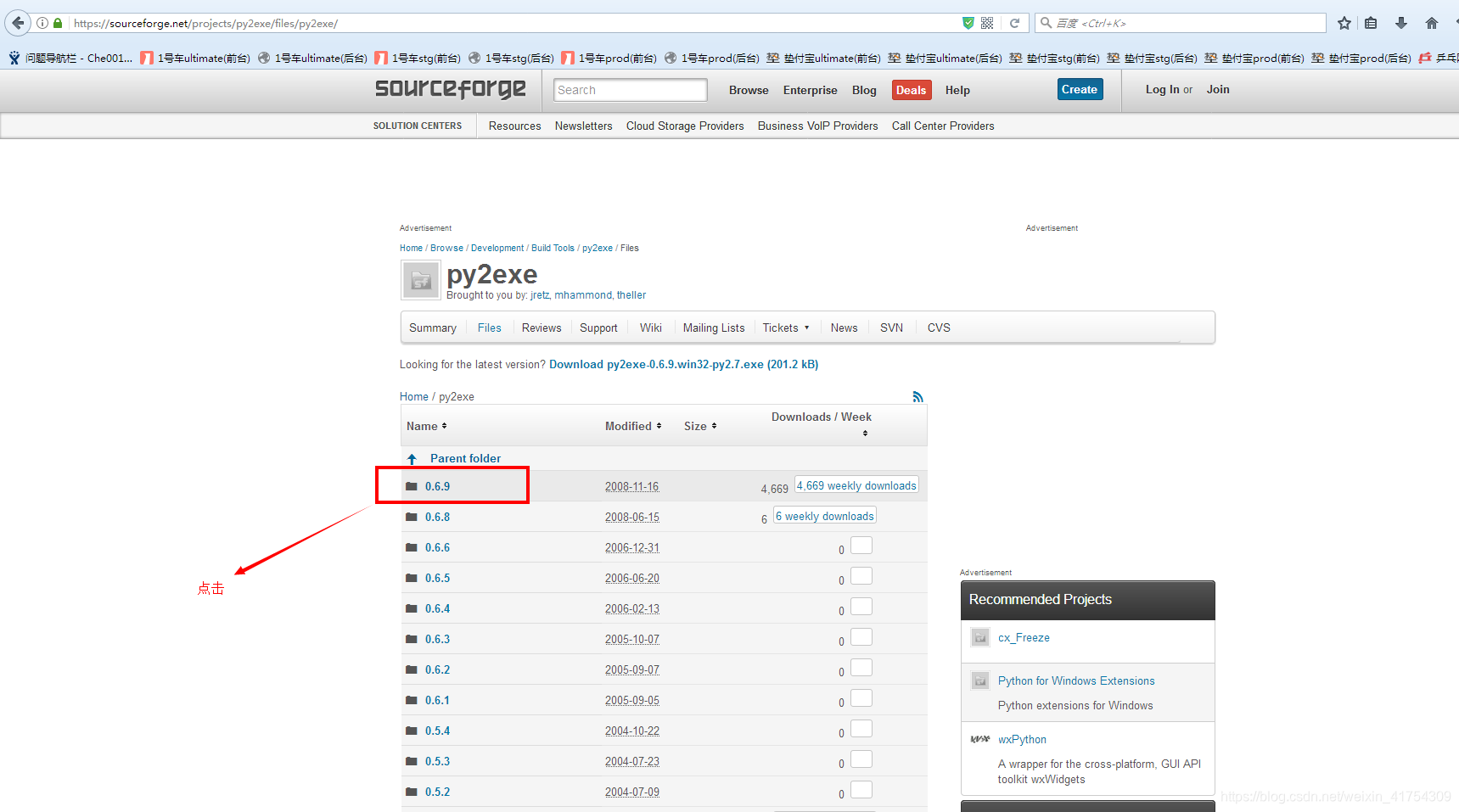Click the Join link

tap(1218, 89)
